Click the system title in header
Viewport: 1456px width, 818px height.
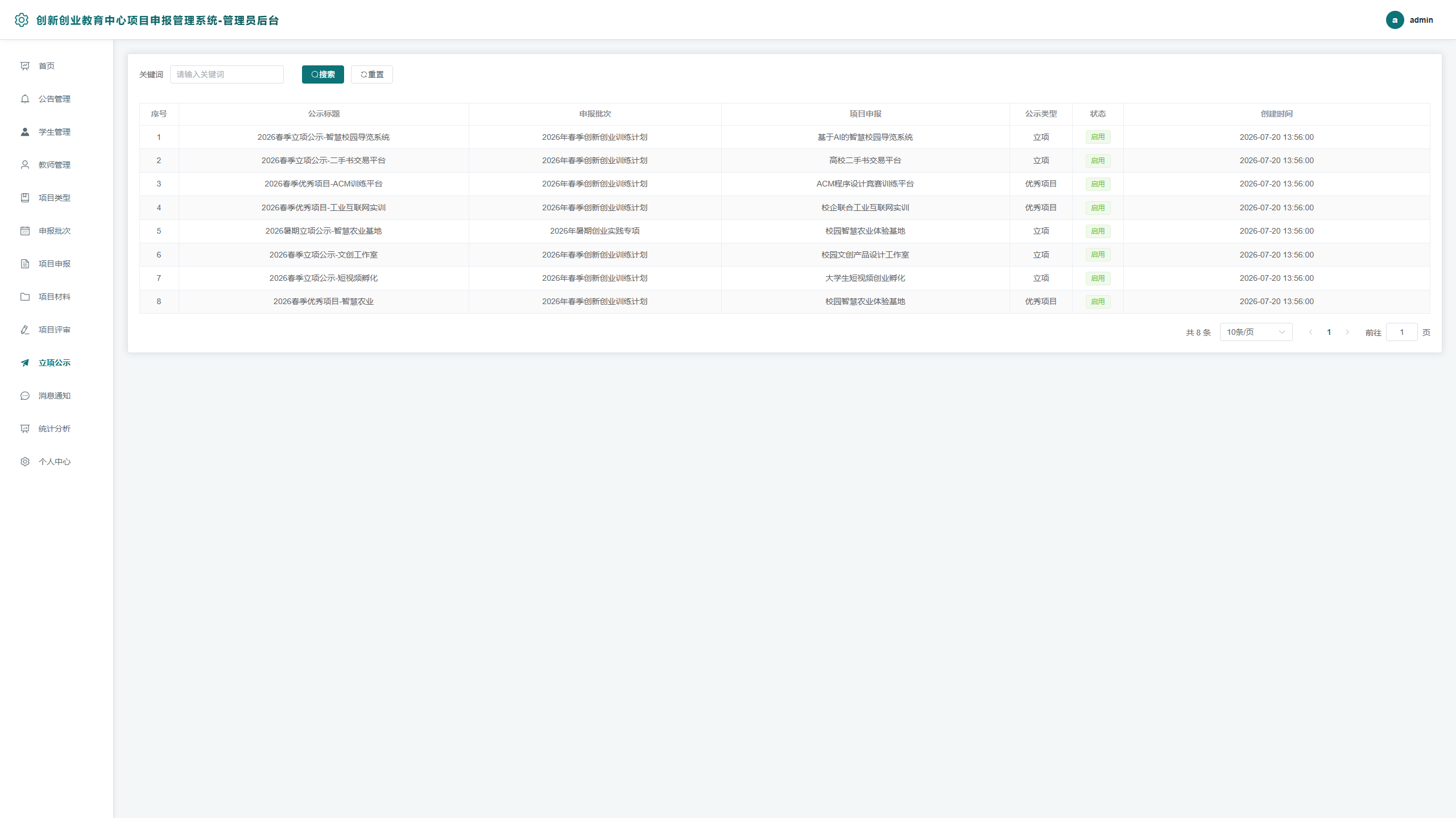point(158,20)
